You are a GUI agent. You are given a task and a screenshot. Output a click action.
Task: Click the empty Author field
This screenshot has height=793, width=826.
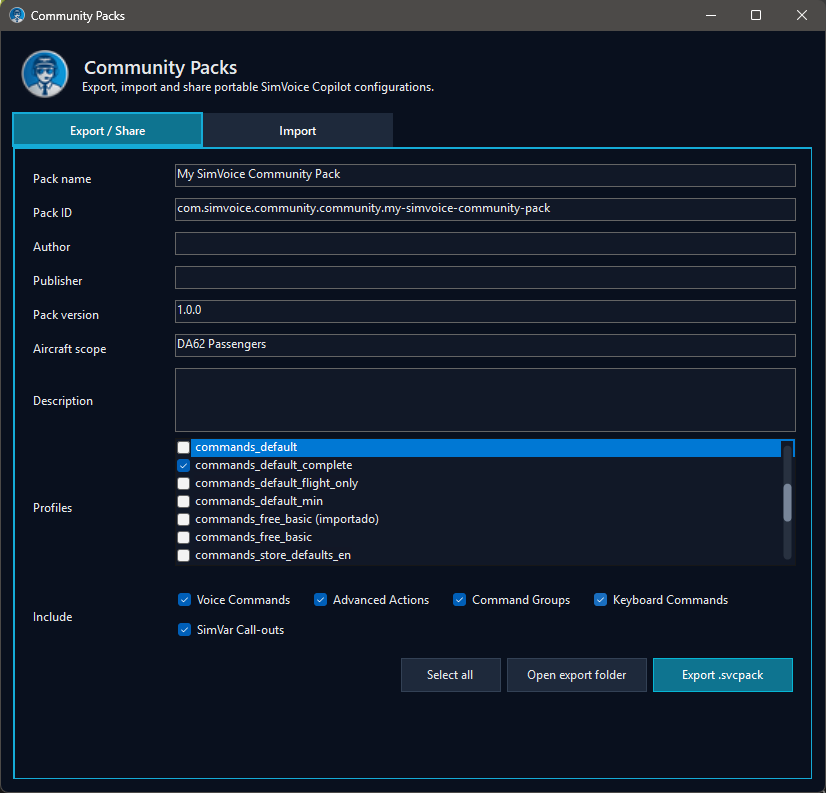485,243
